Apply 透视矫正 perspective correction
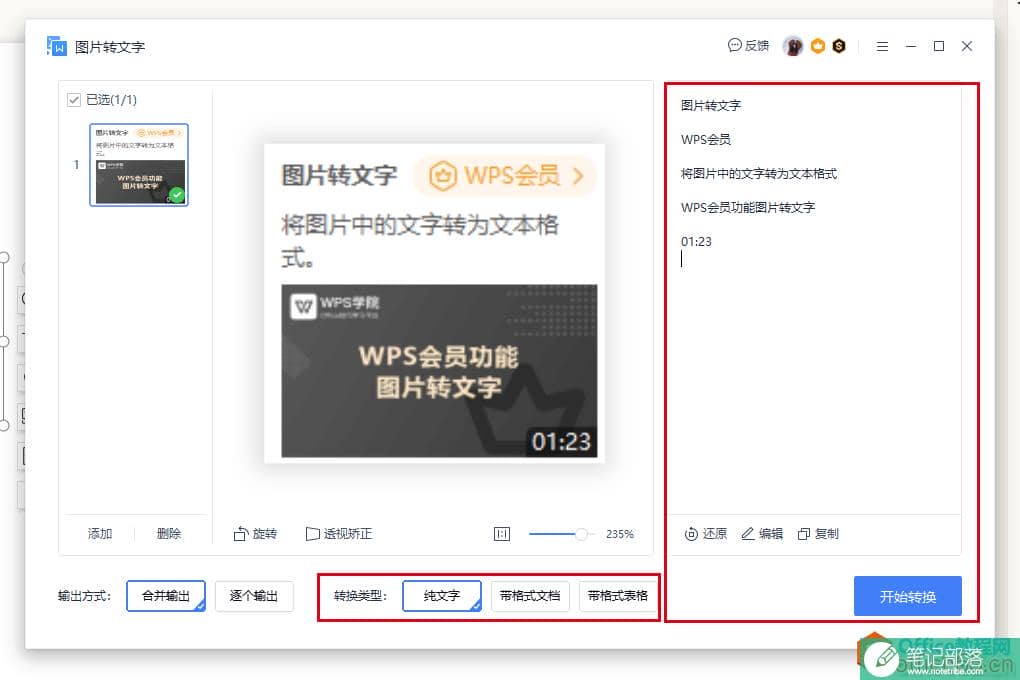Image resolution: width=1020 pixels, height=680 pixels. click(339, 534)
